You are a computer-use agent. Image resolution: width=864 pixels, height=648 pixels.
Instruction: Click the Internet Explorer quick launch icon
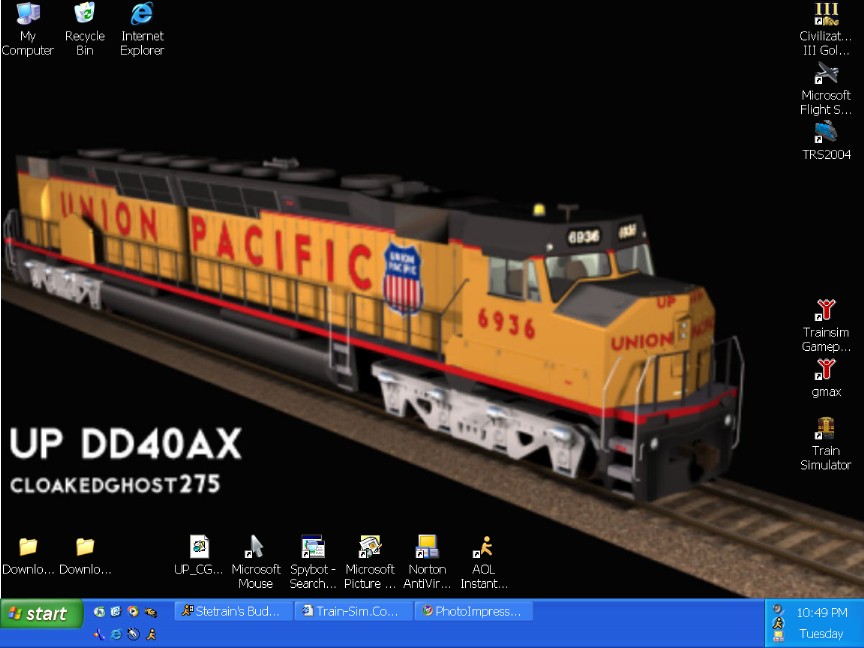pos(116,634)
